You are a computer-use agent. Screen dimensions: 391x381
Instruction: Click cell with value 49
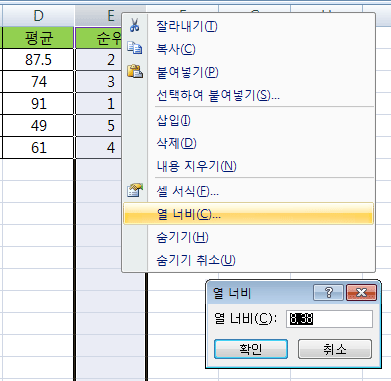pyautogui.click(x=38, y=126)
